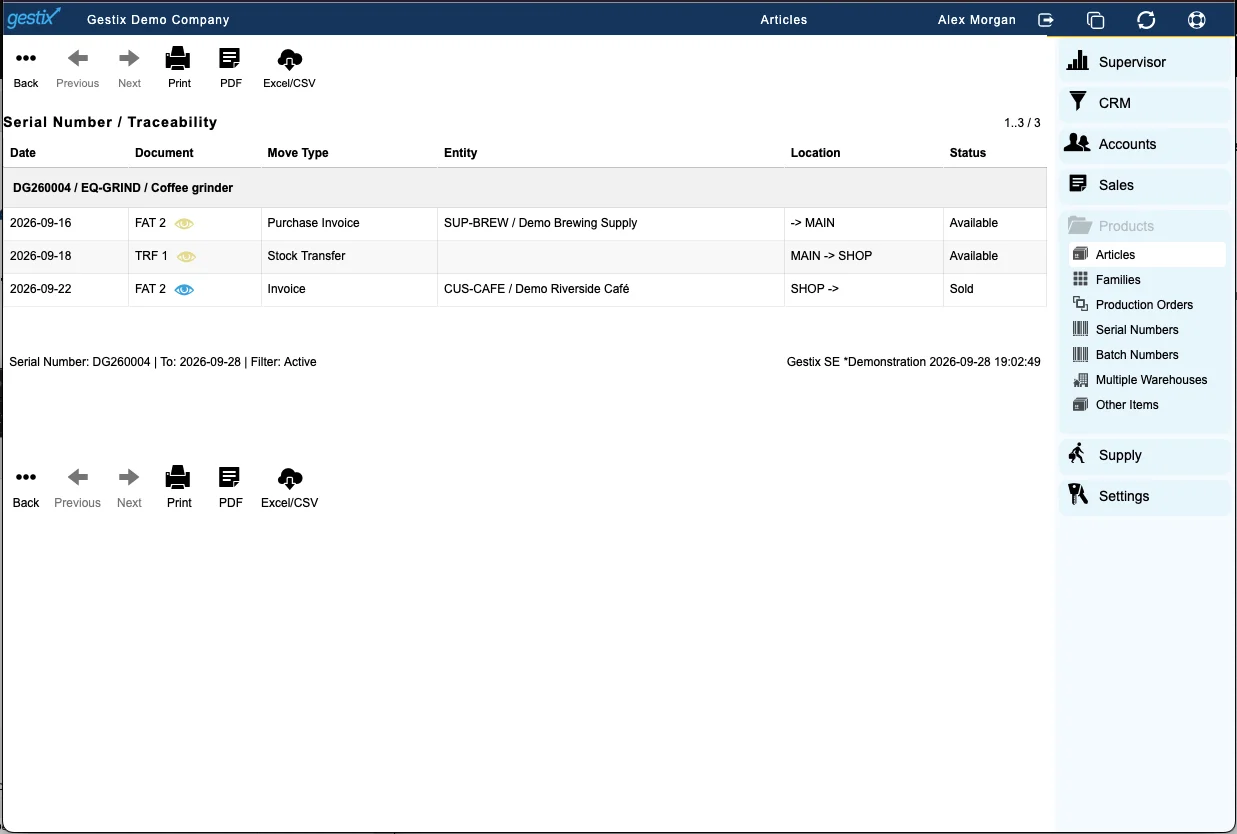Select Other Items in the Products submenu
This screenshot has width=1237, height=834.
click(1147, 405)
